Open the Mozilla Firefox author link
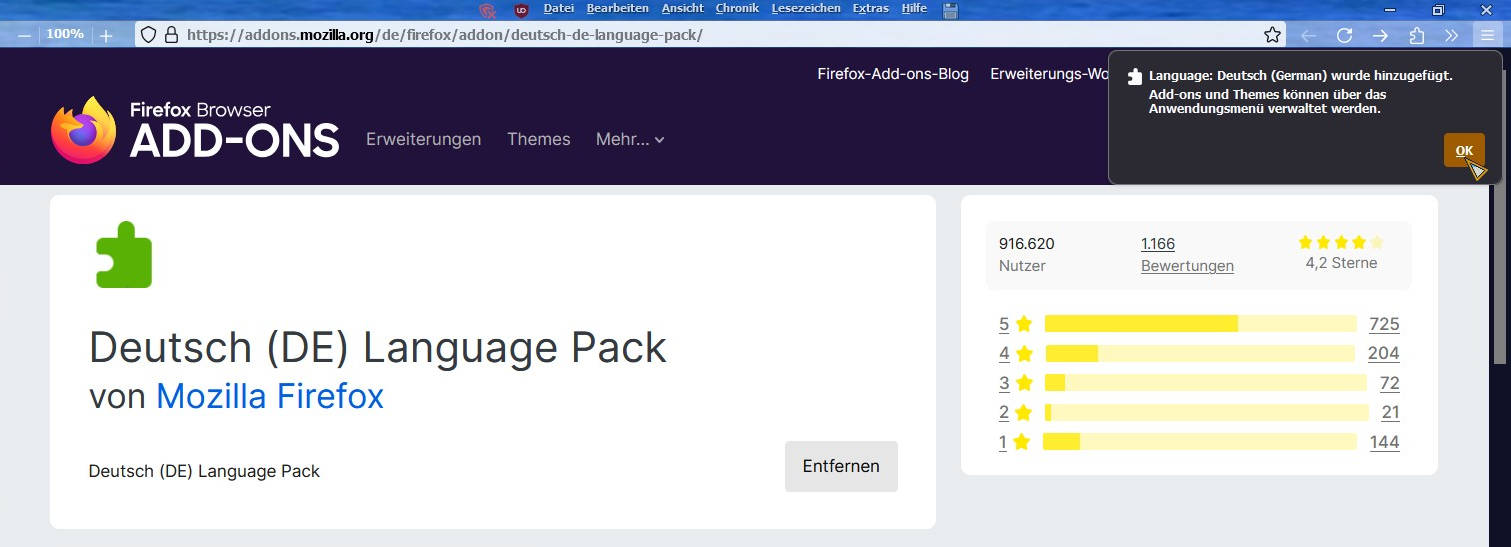 (270, 397)
